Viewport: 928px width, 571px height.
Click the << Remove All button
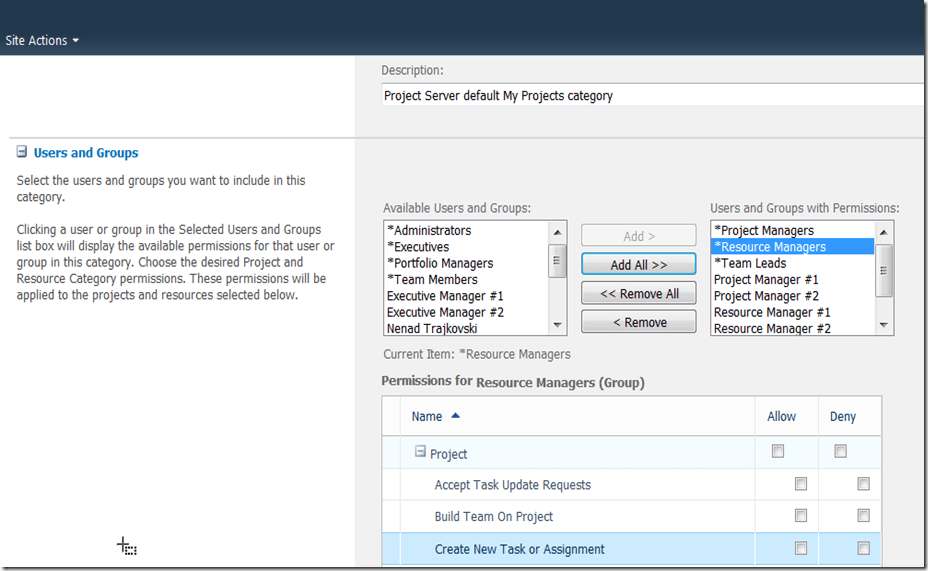[x=638, y=294]
